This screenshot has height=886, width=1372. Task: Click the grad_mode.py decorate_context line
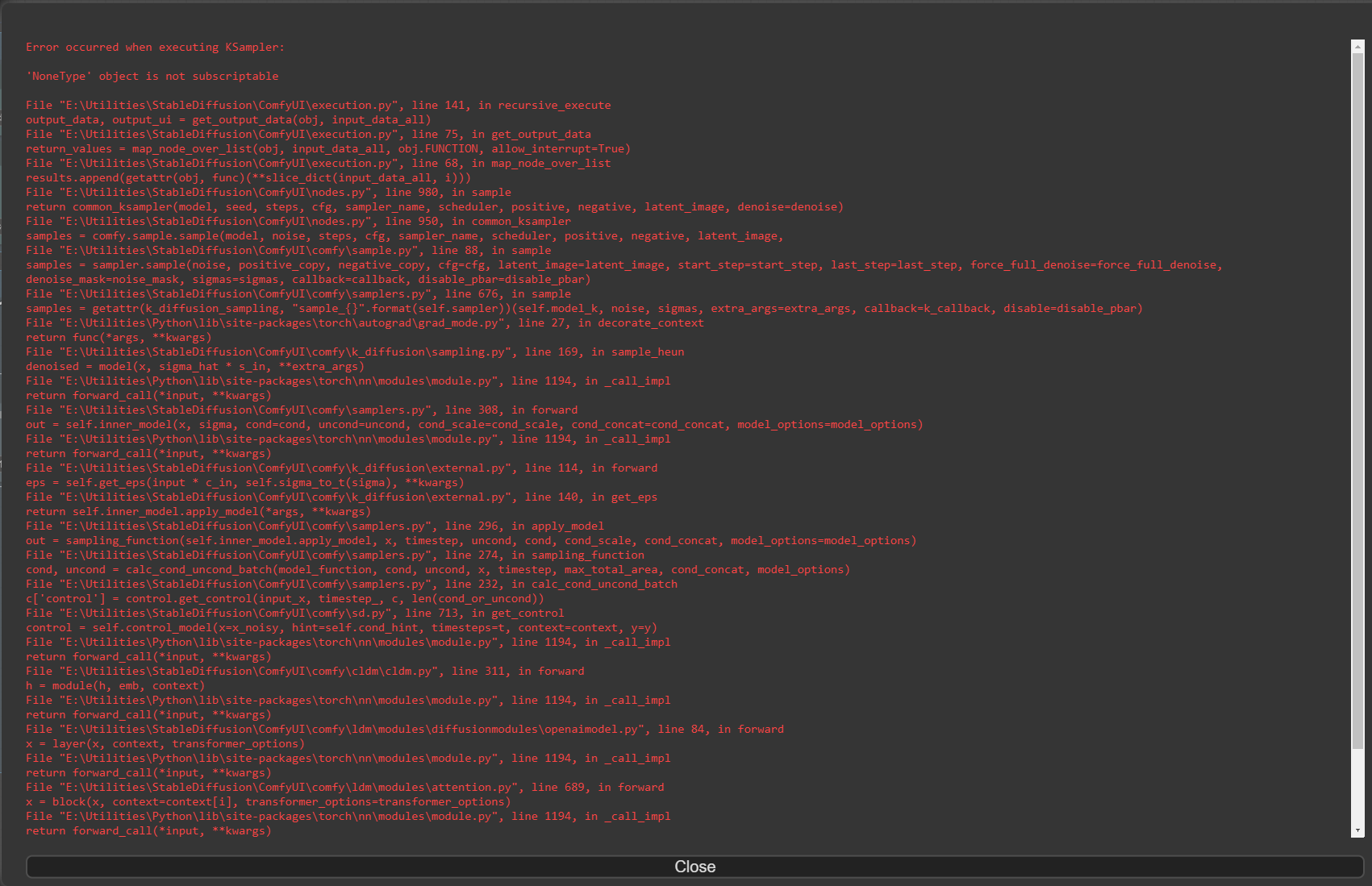pos(365,322)
